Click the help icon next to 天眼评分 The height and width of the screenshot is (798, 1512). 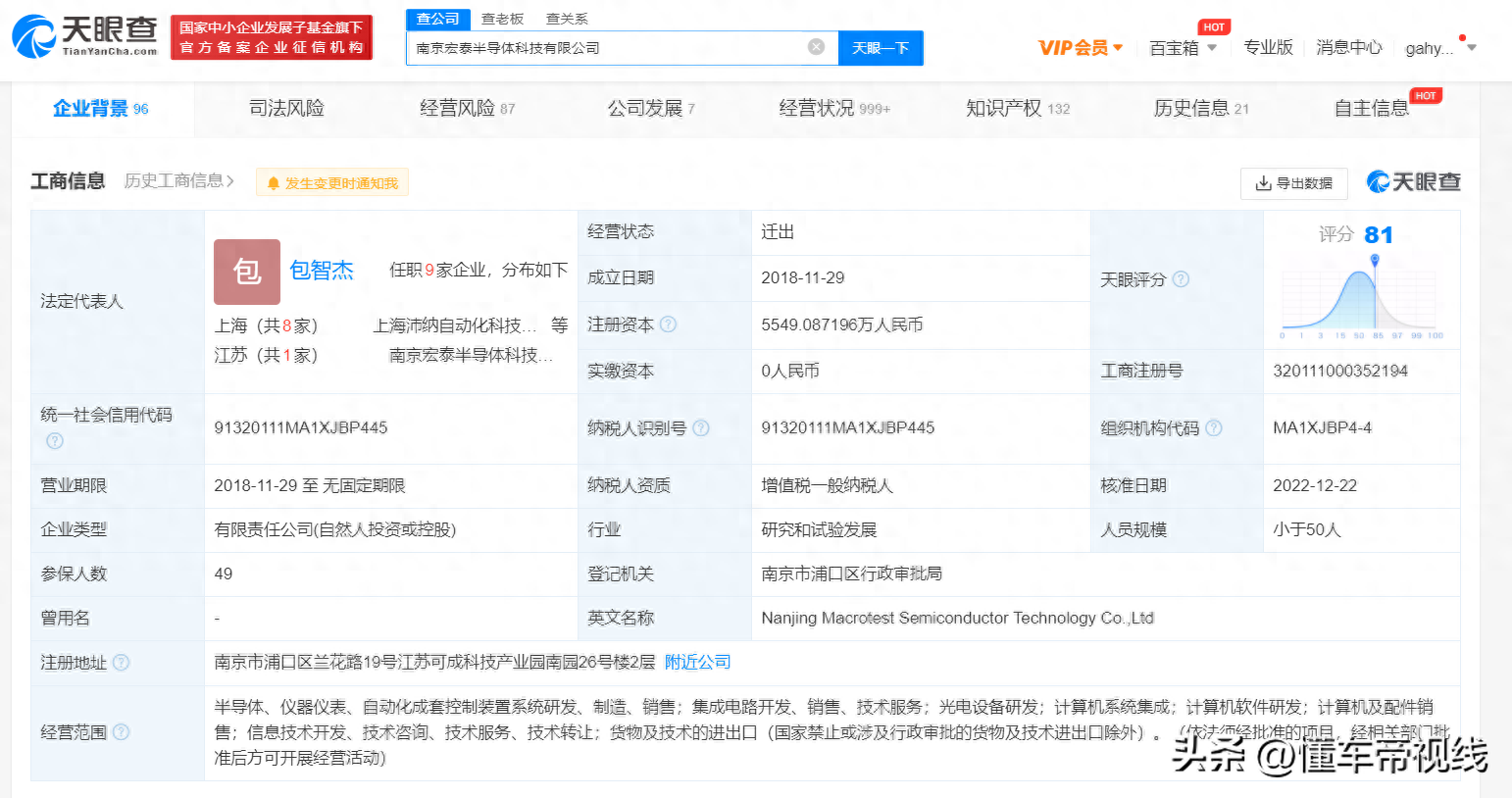(1181, 279)
